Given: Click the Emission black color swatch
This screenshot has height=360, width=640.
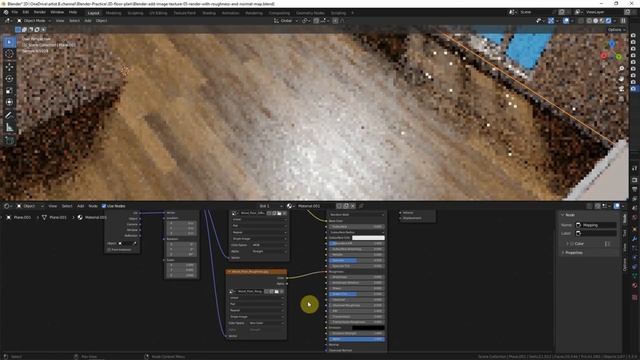Looking at the screenshot, I should [x=368, y=328].
